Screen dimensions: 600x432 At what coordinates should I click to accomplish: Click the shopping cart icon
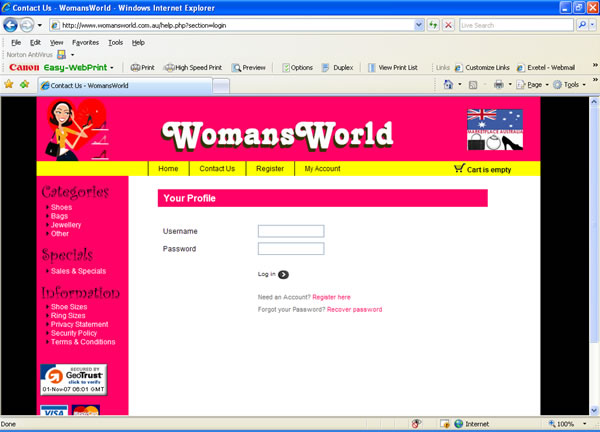[x=459, y=169]
